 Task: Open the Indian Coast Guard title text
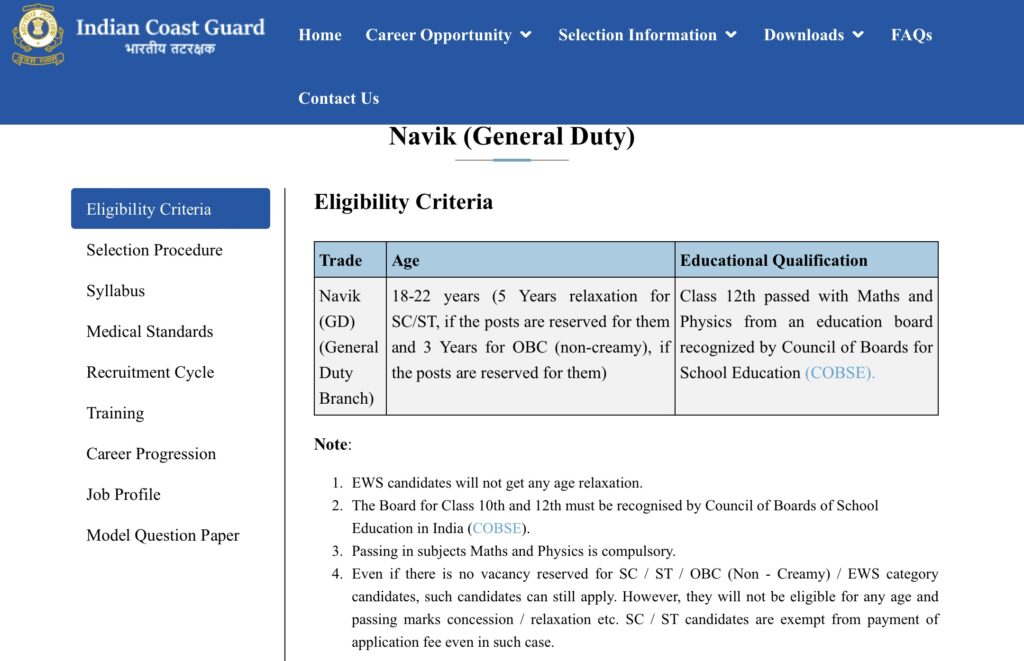pos(170,27)
